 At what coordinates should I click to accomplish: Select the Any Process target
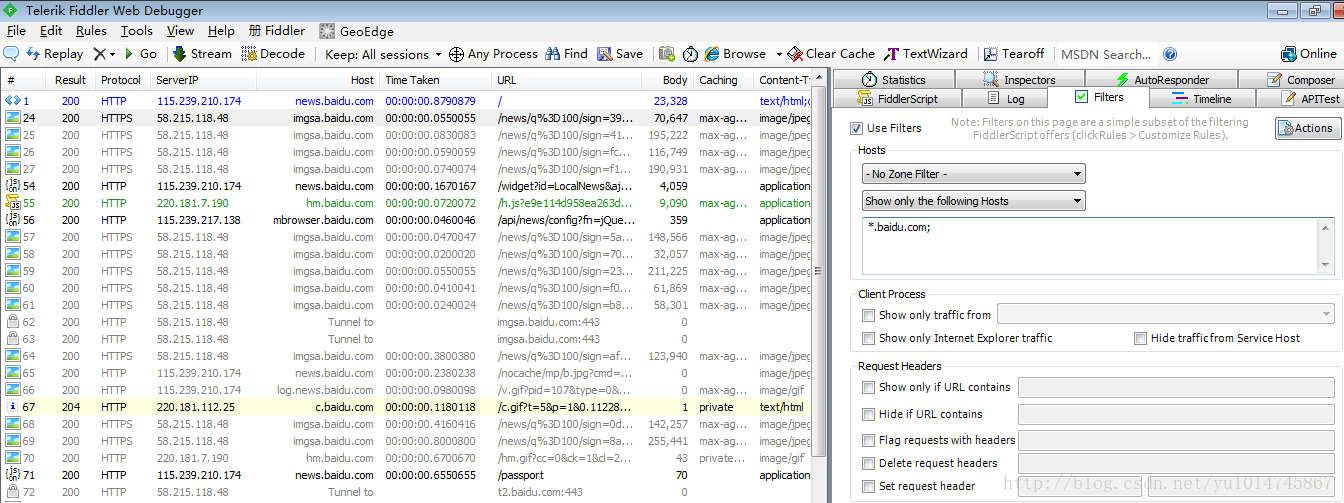(493, 54)
